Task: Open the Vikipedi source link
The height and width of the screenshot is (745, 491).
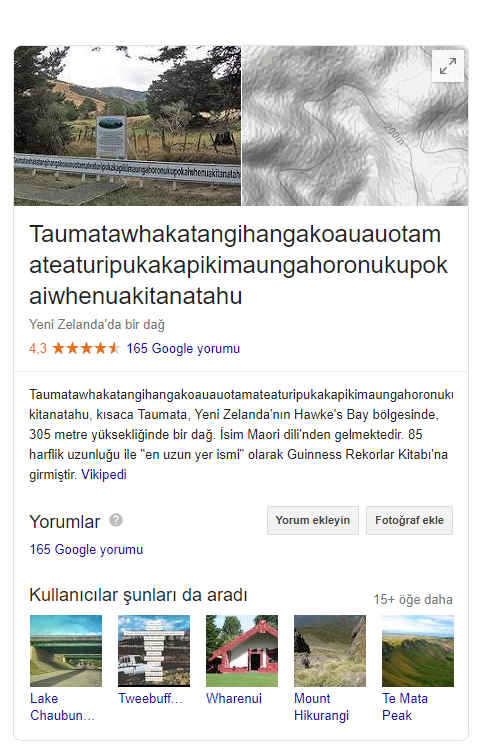Action: [104, 474]
